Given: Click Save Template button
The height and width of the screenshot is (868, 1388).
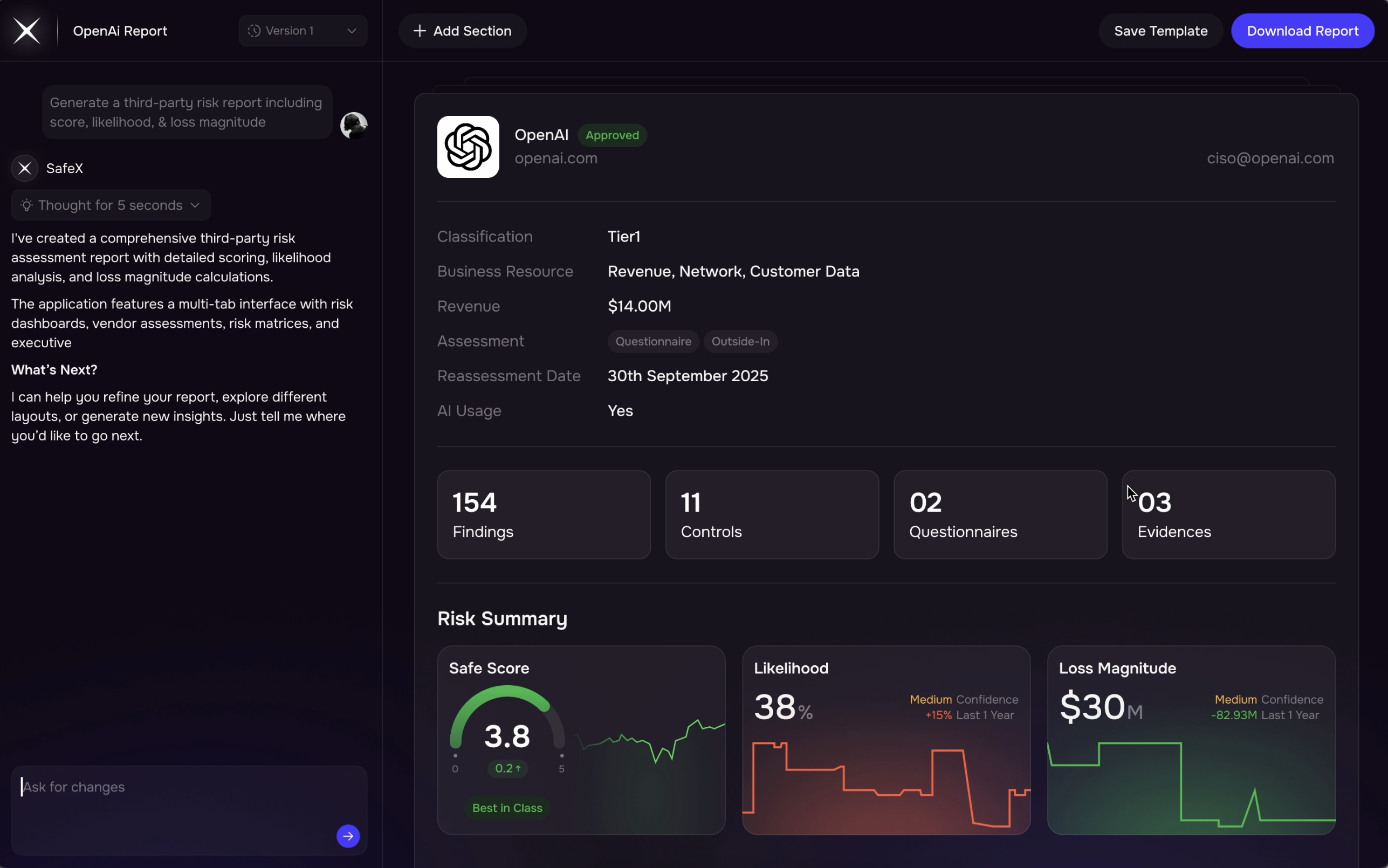Looking at the screenshot, I should [x=1160, y=31].
